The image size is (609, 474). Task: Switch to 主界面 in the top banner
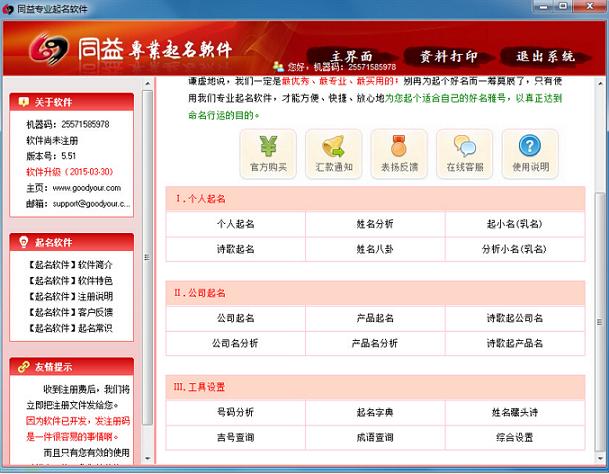351,57
